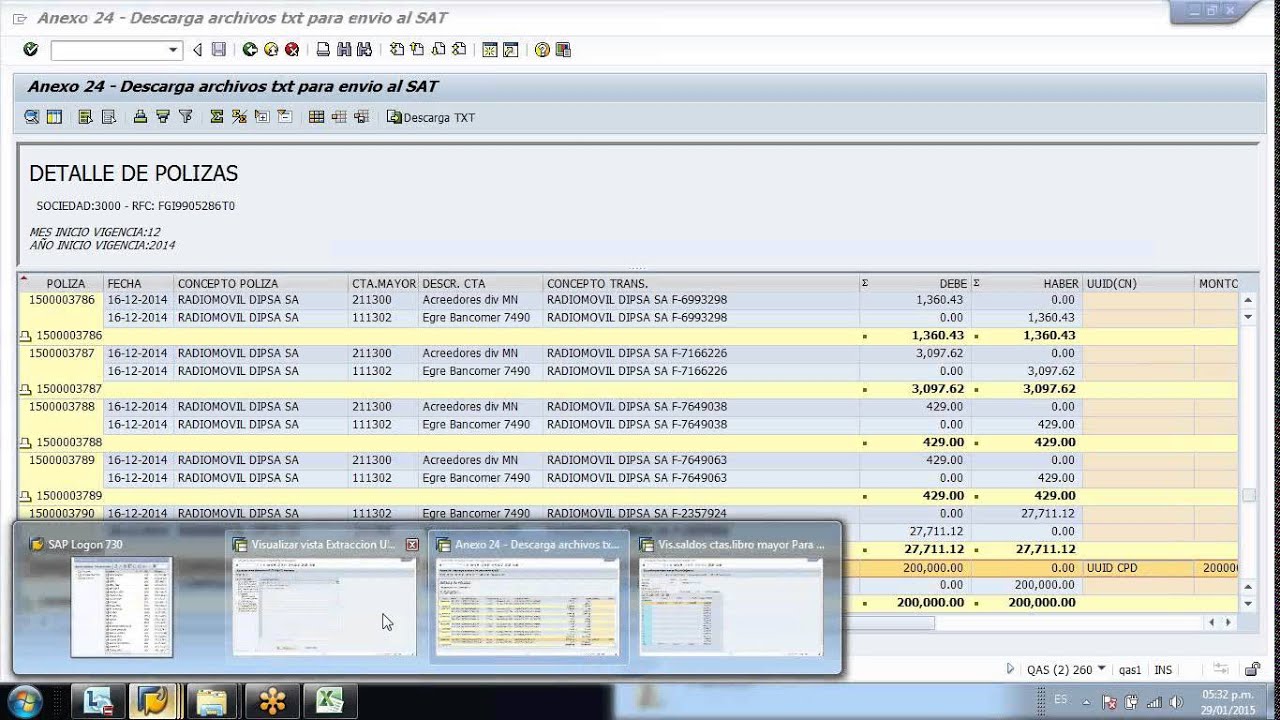Click the UUID(CN) column header
Image resolution: width=1280 pixels, height=720 pixels.
click(1138, 284)
